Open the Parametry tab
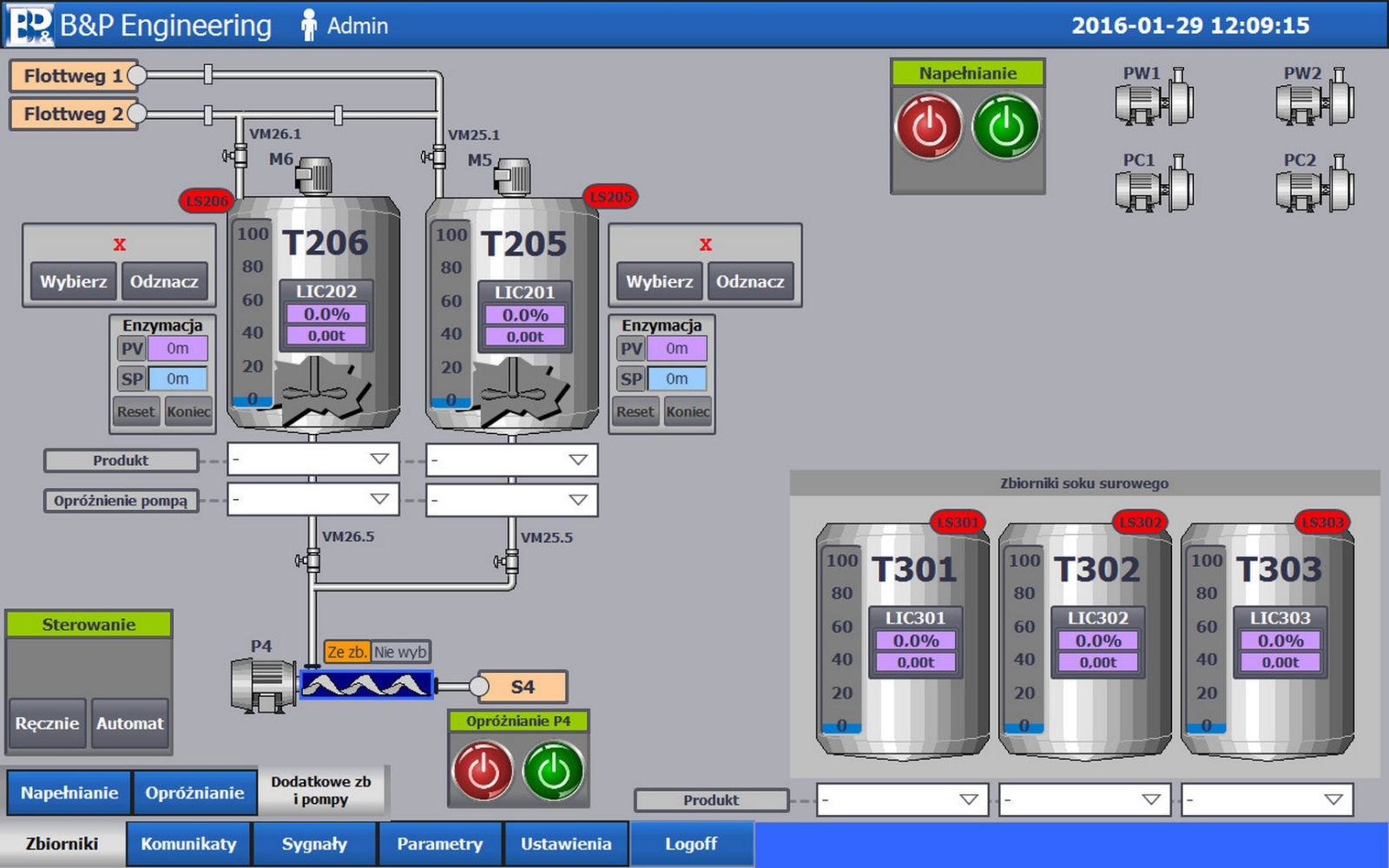The width and height of the screenshot is (1389, 868). coord(439,844)
